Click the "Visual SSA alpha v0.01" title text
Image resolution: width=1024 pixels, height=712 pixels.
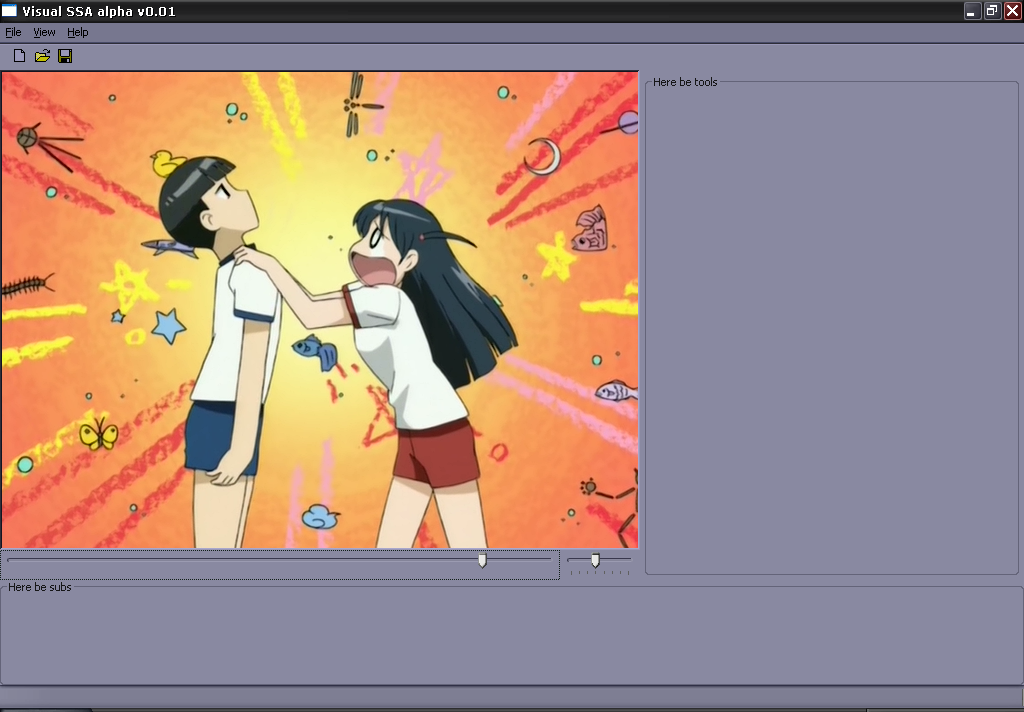(x=100, y=11)
